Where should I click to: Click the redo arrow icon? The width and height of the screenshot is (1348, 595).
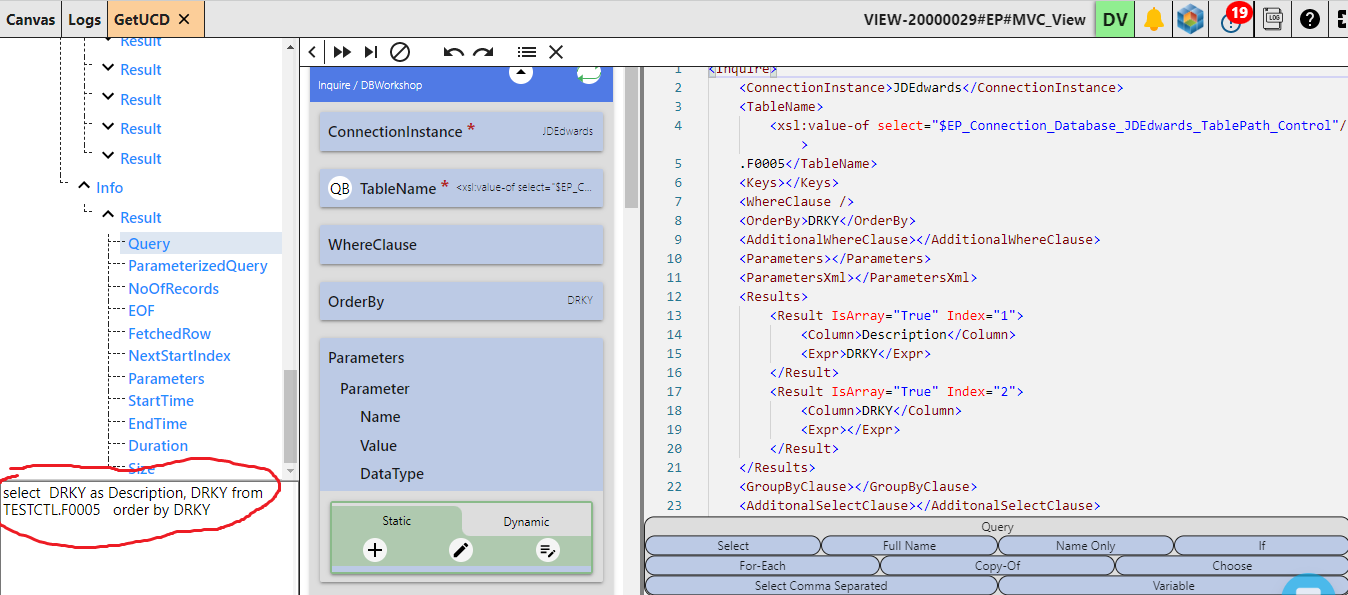click(484, 52)
